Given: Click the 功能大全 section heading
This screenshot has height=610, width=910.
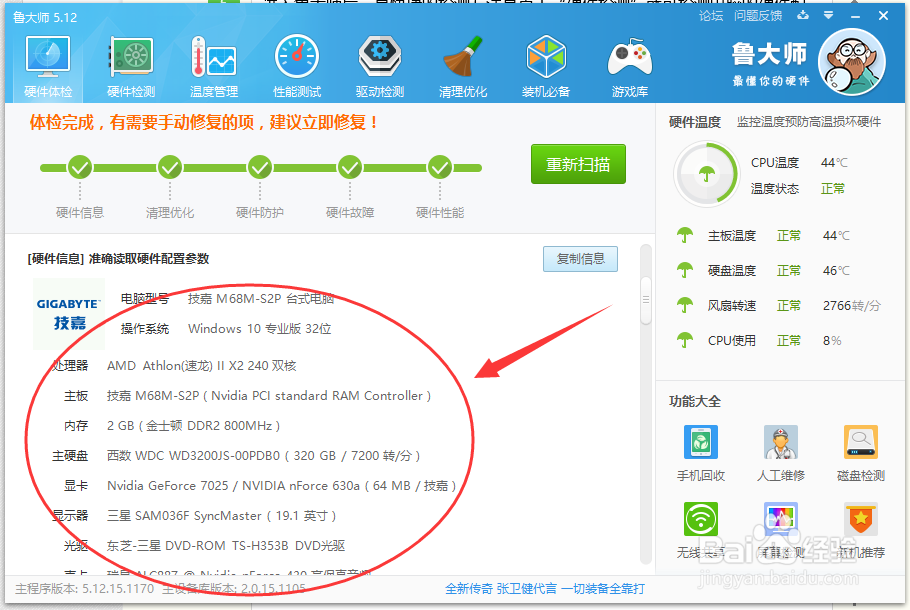Looking at the screenshot, I should tap(694, 402).
